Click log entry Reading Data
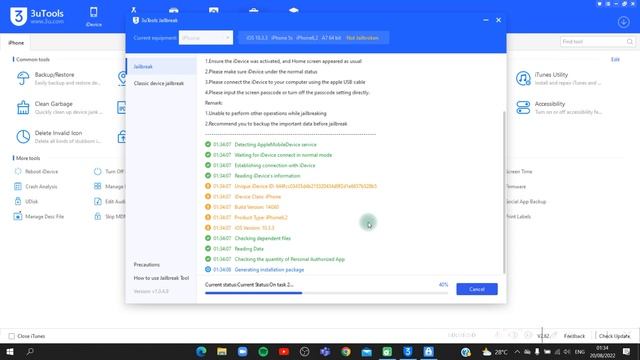This screenshot has height=360, width=640. point(249,249)
